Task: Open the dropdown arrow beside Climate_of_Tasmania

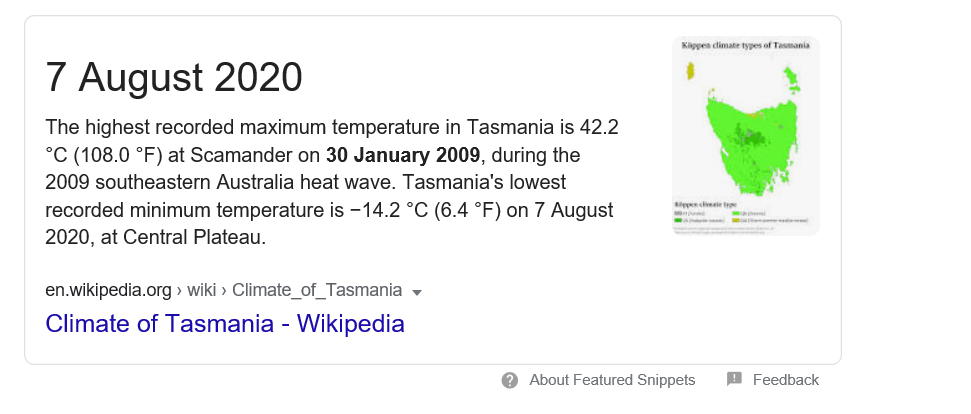Action: [x=417, y=292]
